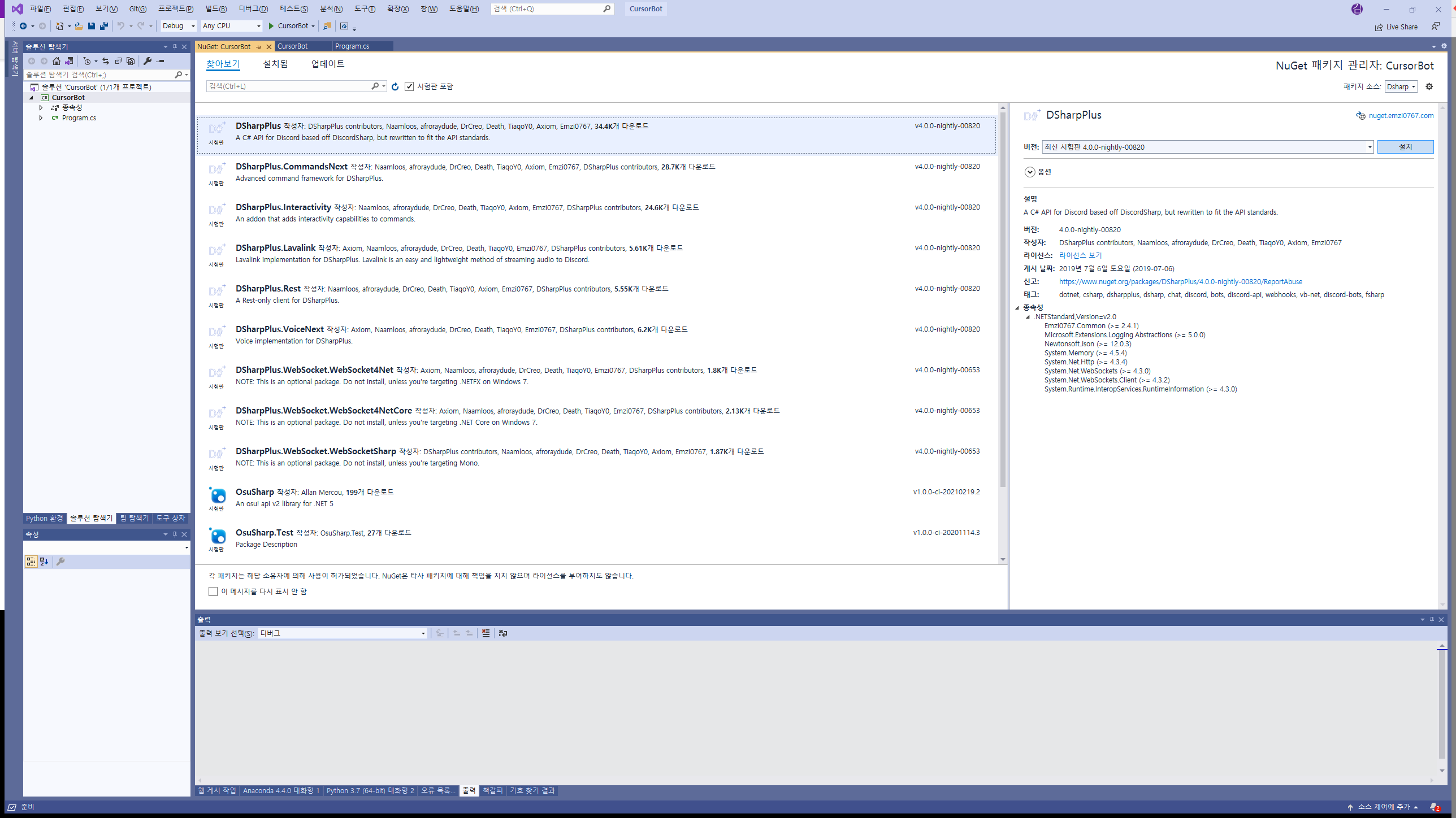Screen dimensions: 1456x818
Task: Click the Home icon in Solution Explorer toolbar
Action: [56, 61]
